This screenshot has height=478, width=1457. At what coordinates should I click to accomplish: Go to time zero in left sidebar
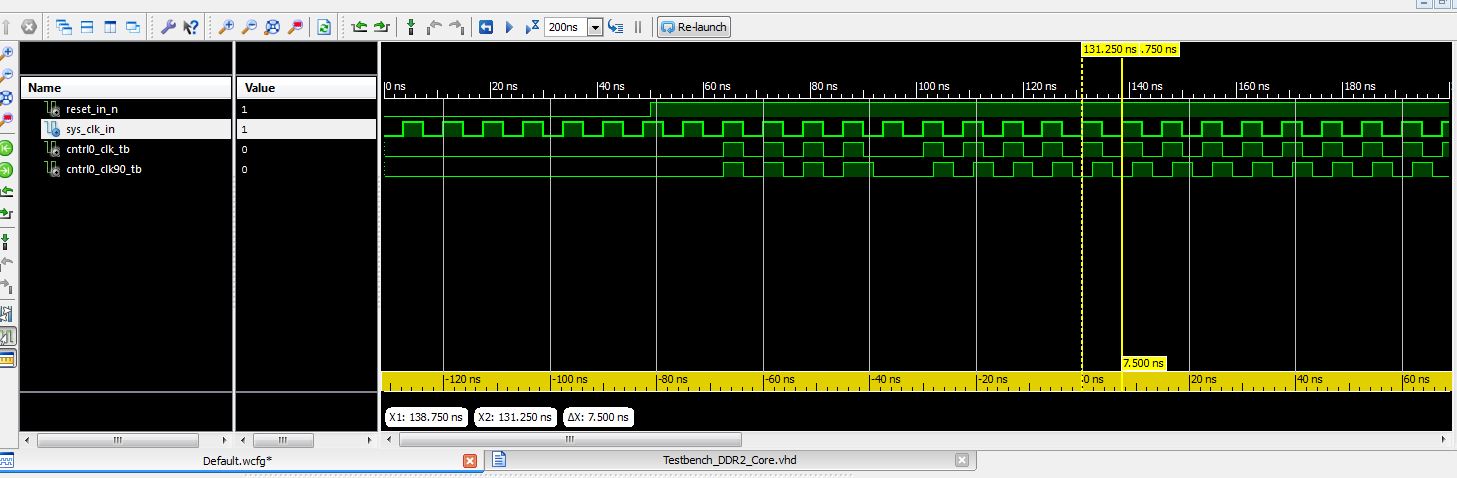pyautogui.click(x=7, y=147)
